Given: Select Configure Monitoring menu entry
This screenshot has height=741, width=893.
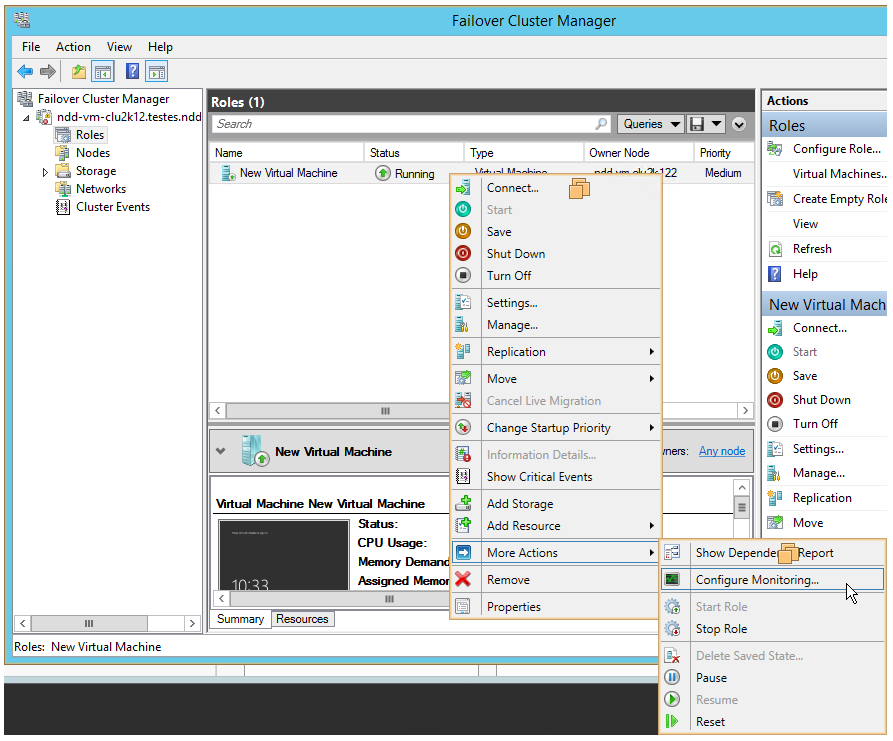Looking at the screenshot, I should pos(757,580).
